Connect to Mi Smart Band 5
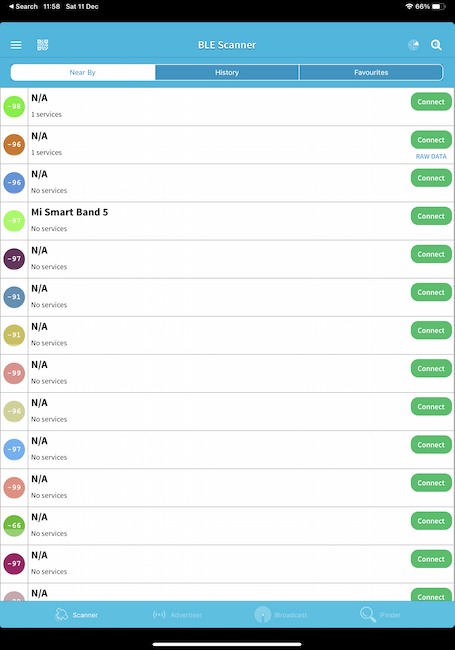This screenshot has height=650, width=455. pos(431,216)
